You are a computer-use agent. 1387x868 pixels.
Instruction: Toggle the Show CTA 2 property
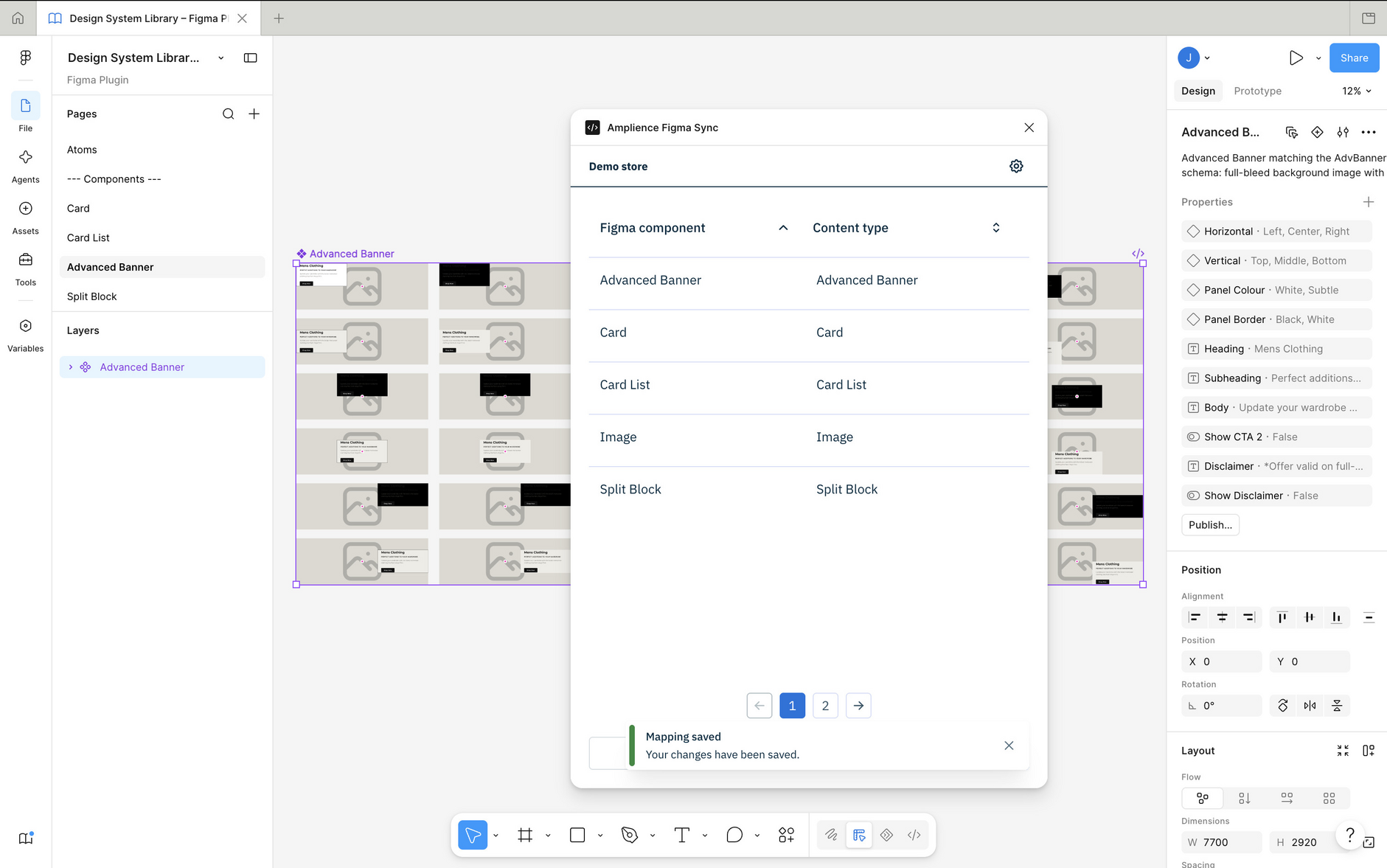1276,437
